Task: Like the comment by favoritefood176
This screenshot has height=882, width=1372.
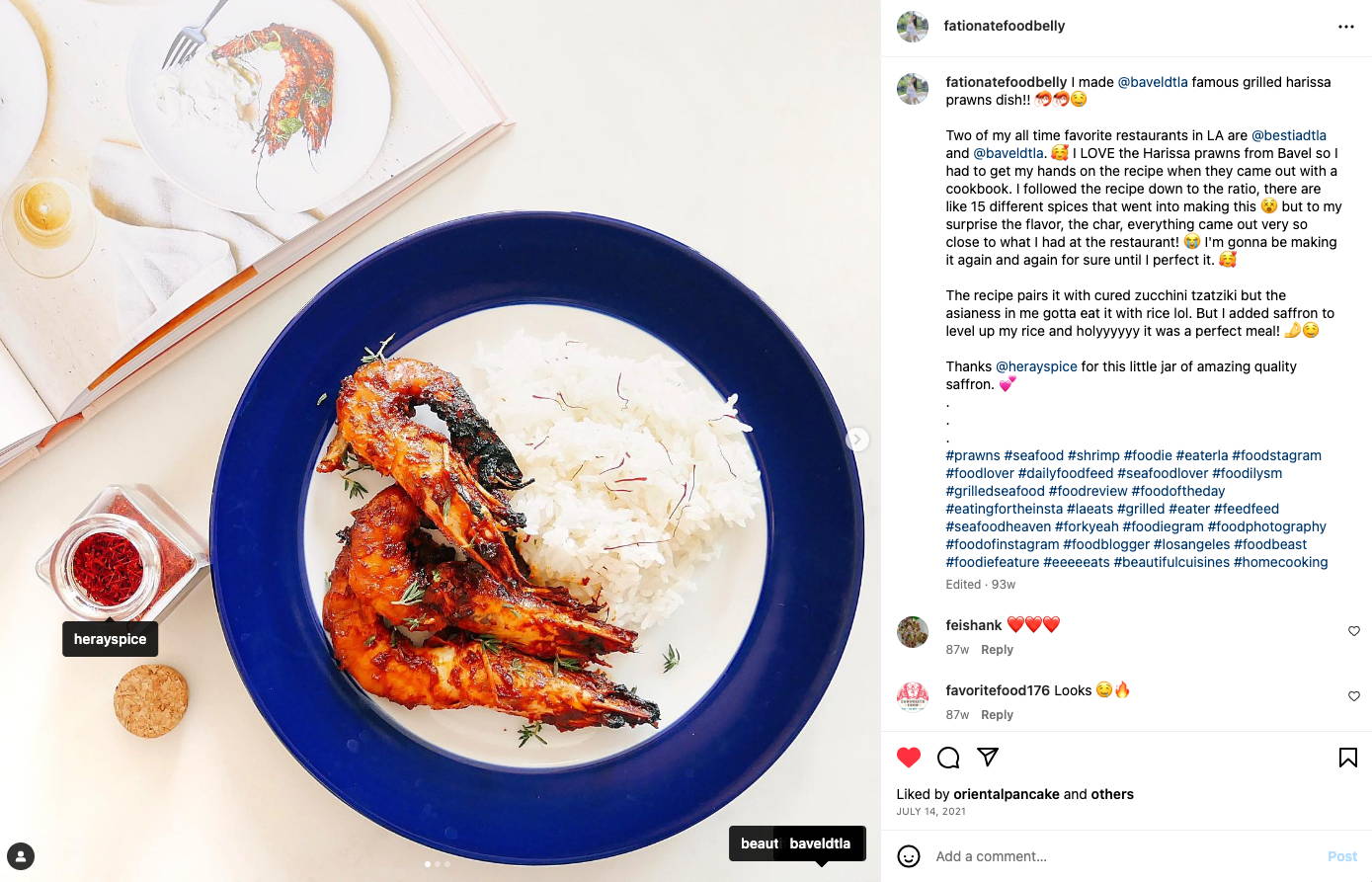Action: (1354, 696)
